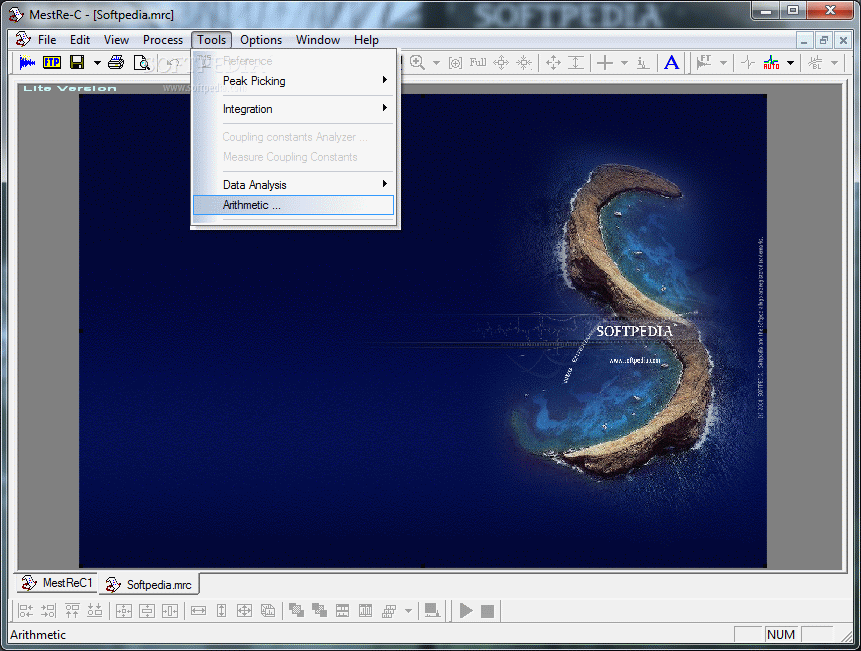
Task: Click the bracketed zoom region icon
Action: point(455,63)
